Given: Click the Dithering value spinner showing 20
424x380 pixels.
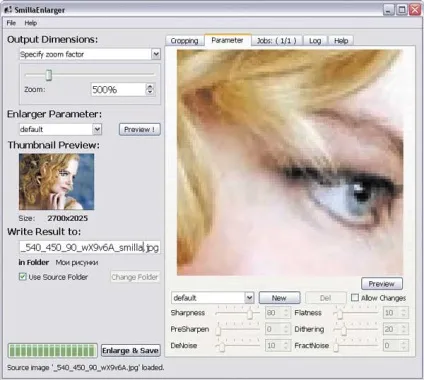Looking at the screenshot, I should tap(395, 329).
